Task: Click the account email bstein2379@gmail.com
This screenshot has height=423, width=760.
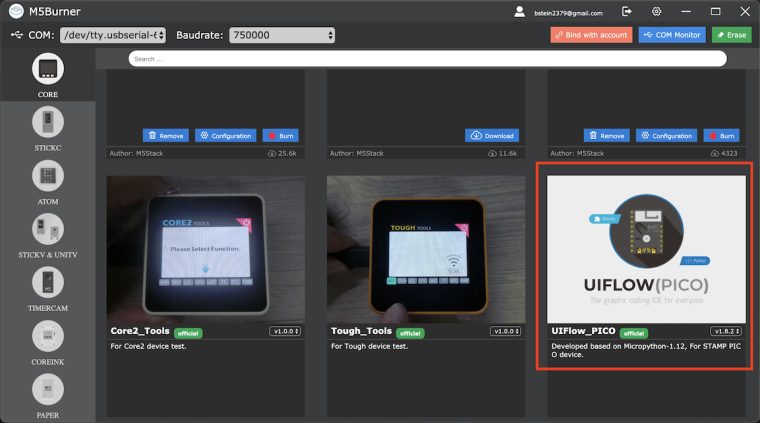Action: 569,13
